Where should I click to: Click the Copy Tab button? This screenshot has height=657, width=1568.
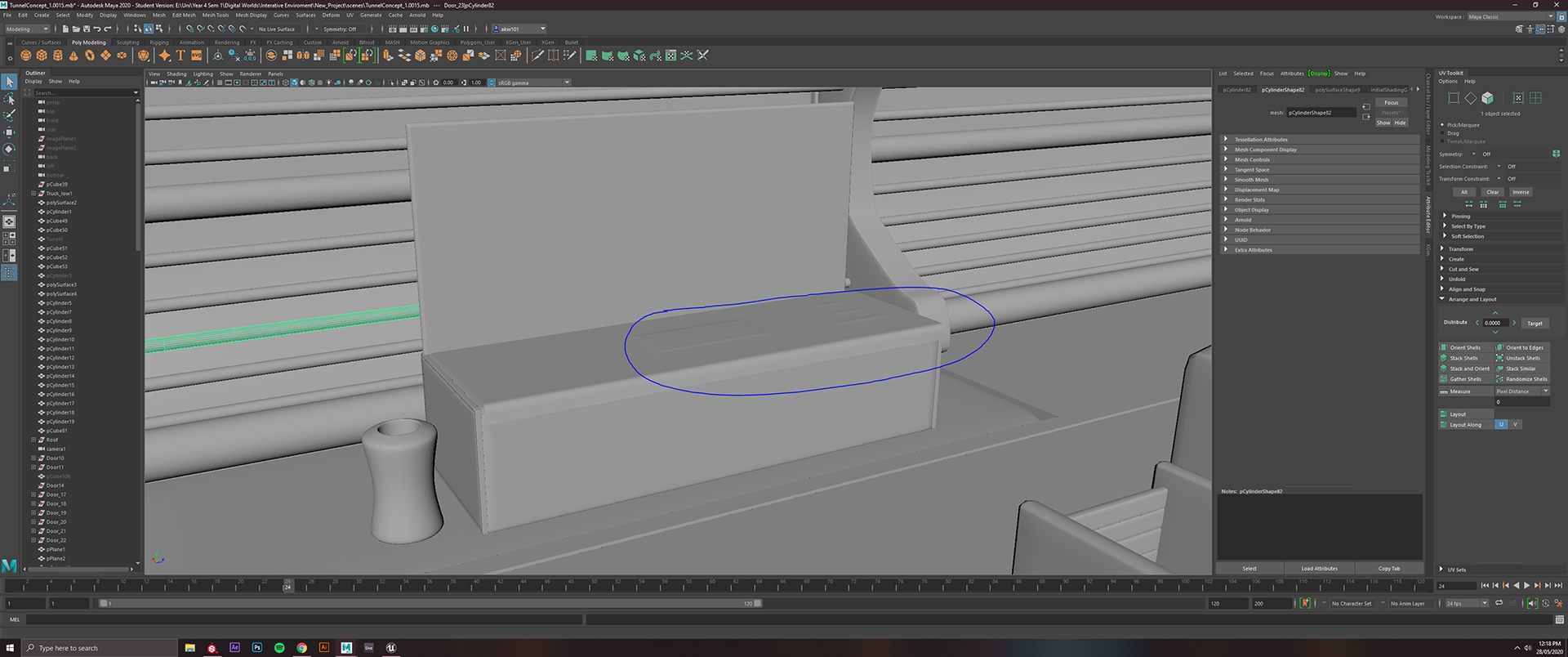(x=1389, y=568)
